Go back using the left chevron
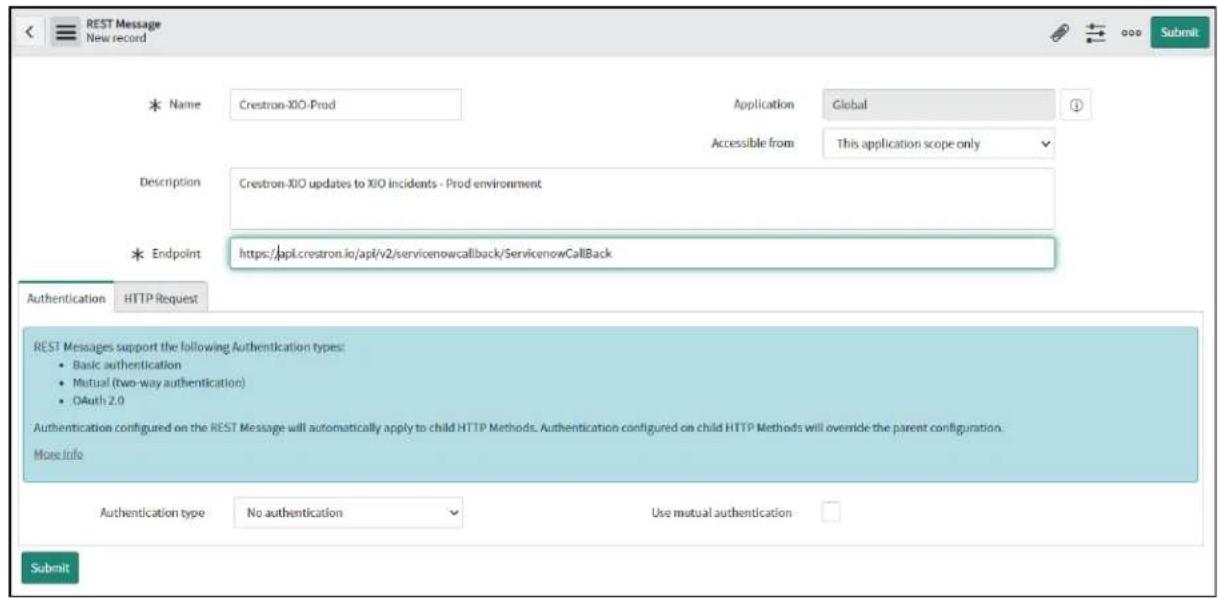This screenshot has height=598, width=1218. [29, 32]
